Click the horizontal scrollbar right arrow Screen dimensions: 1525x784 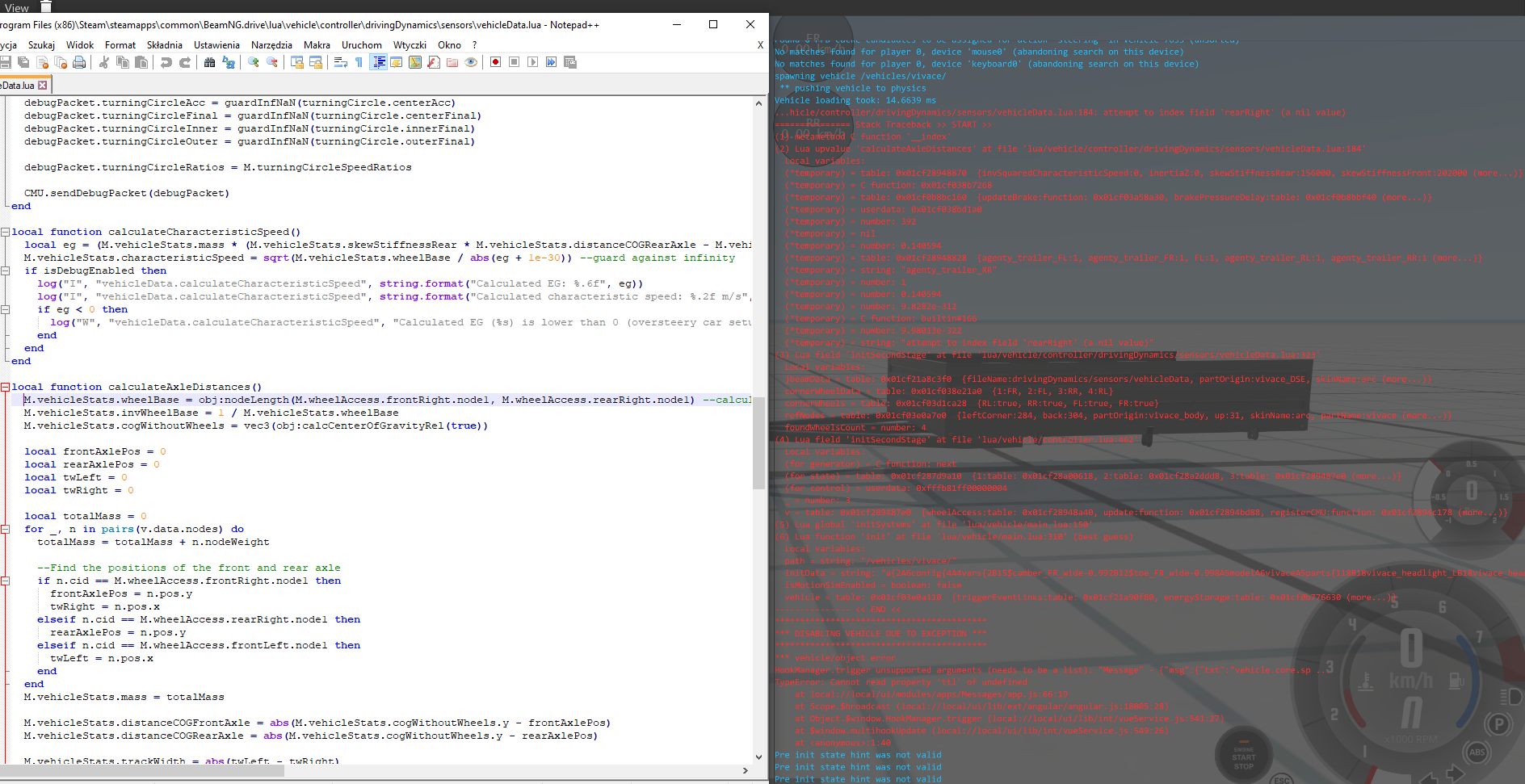(x=745, y=770)
